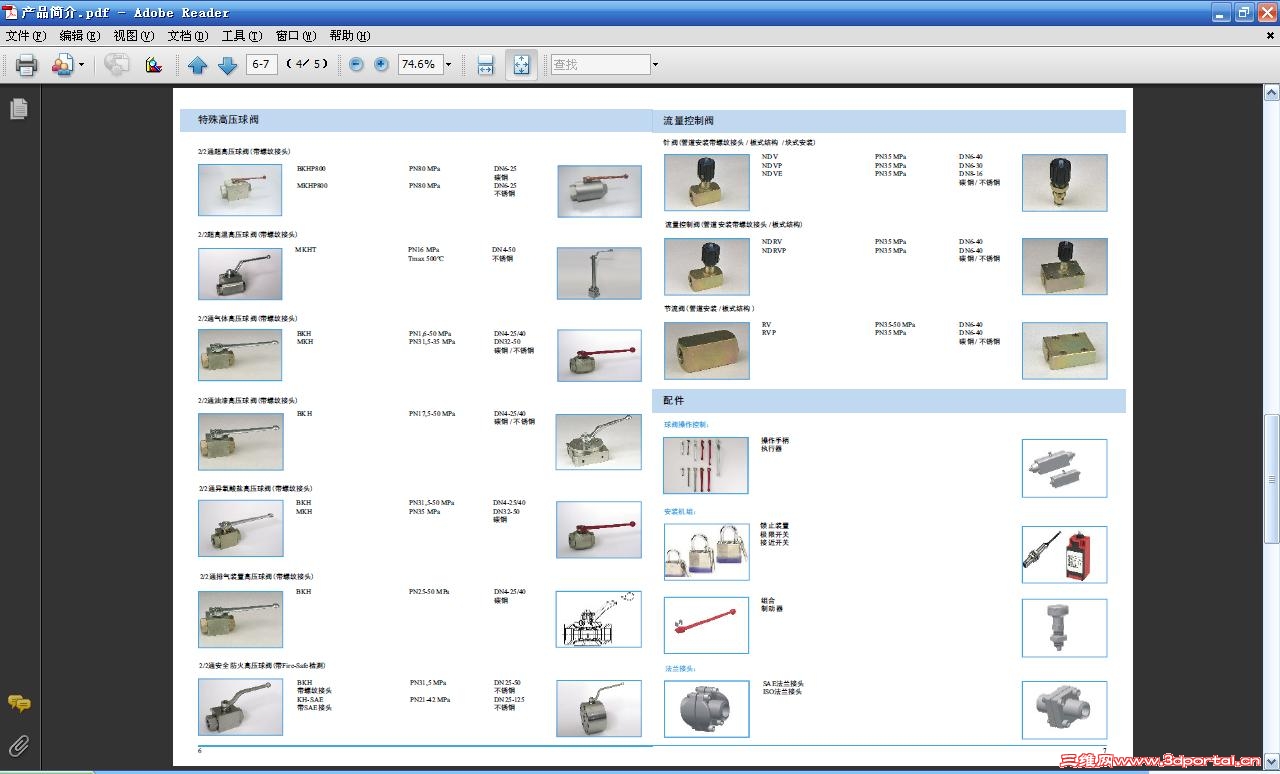Screen dimensions: 1280x774
Task: Click the MKHP800 model text
Action: (x=312, y=185)
